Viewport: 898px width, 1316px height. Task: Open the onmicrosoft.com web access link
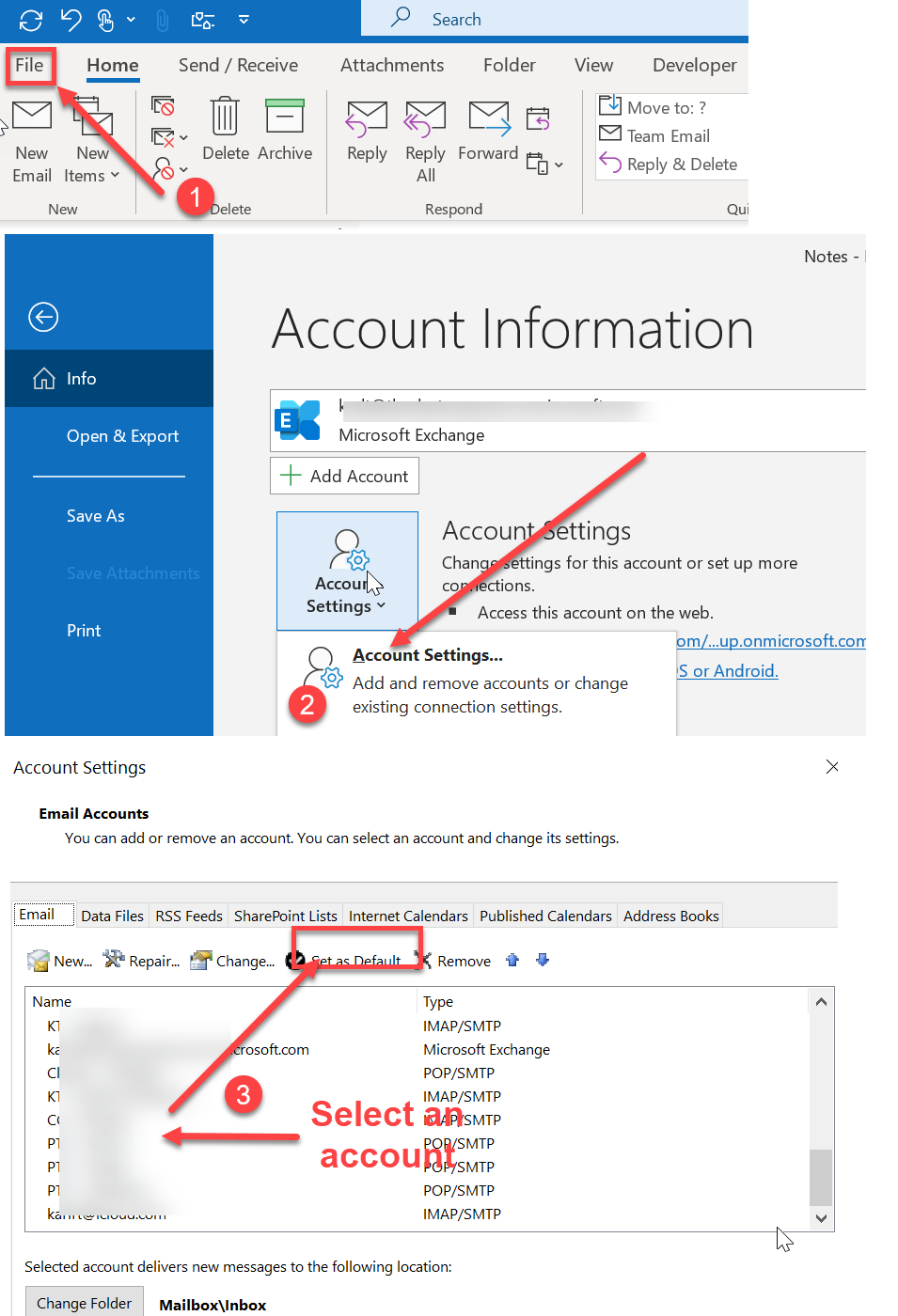pos(771,641)
